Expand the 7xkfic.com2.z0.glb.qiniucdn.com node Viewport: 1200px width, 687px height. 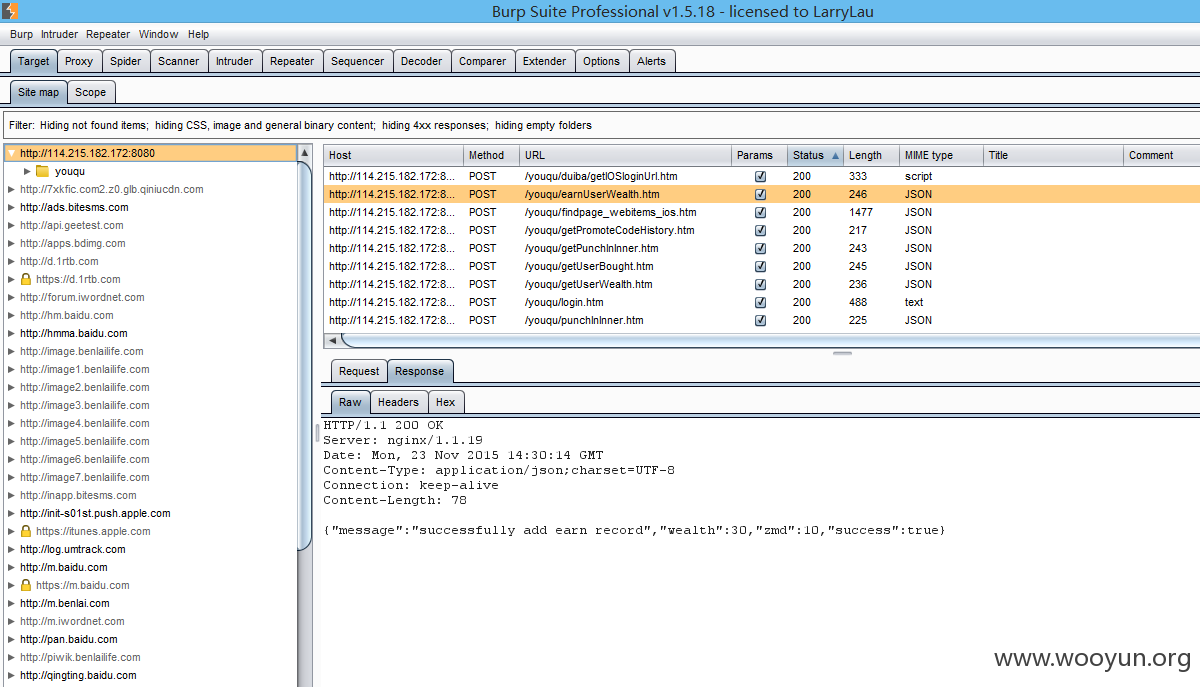pyautogui.click(x=11, y=189)
